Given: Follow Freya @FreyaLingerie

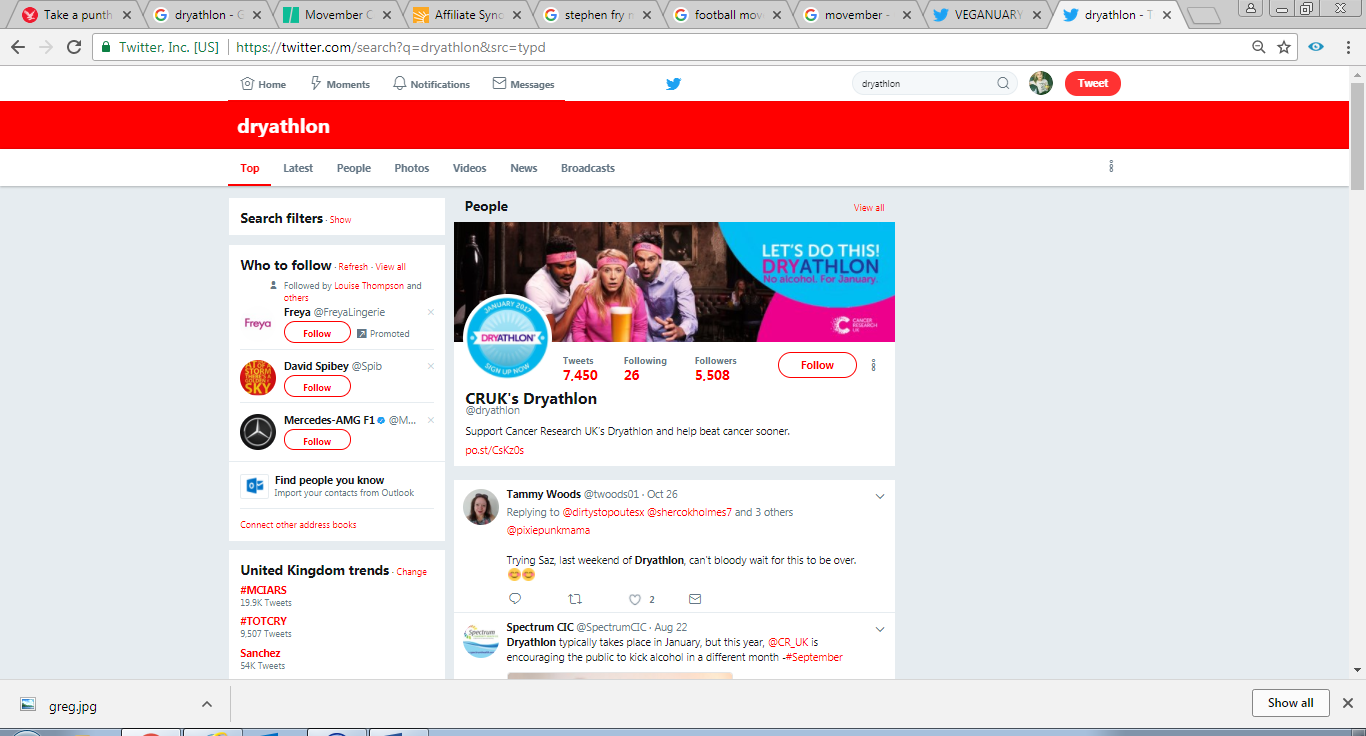Looking at the screenshot, I should (x=317, y=333).
